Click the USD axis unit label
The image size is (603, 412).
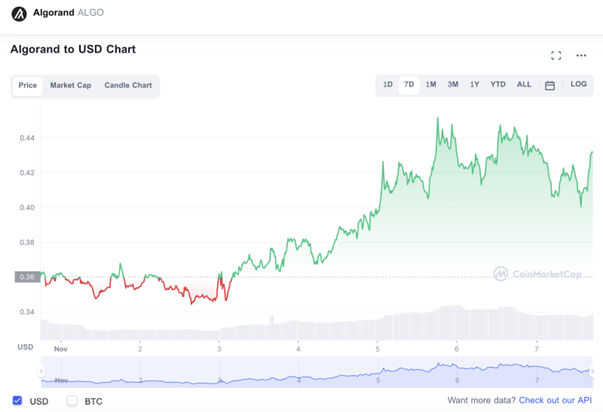click(x=25, y=347)
